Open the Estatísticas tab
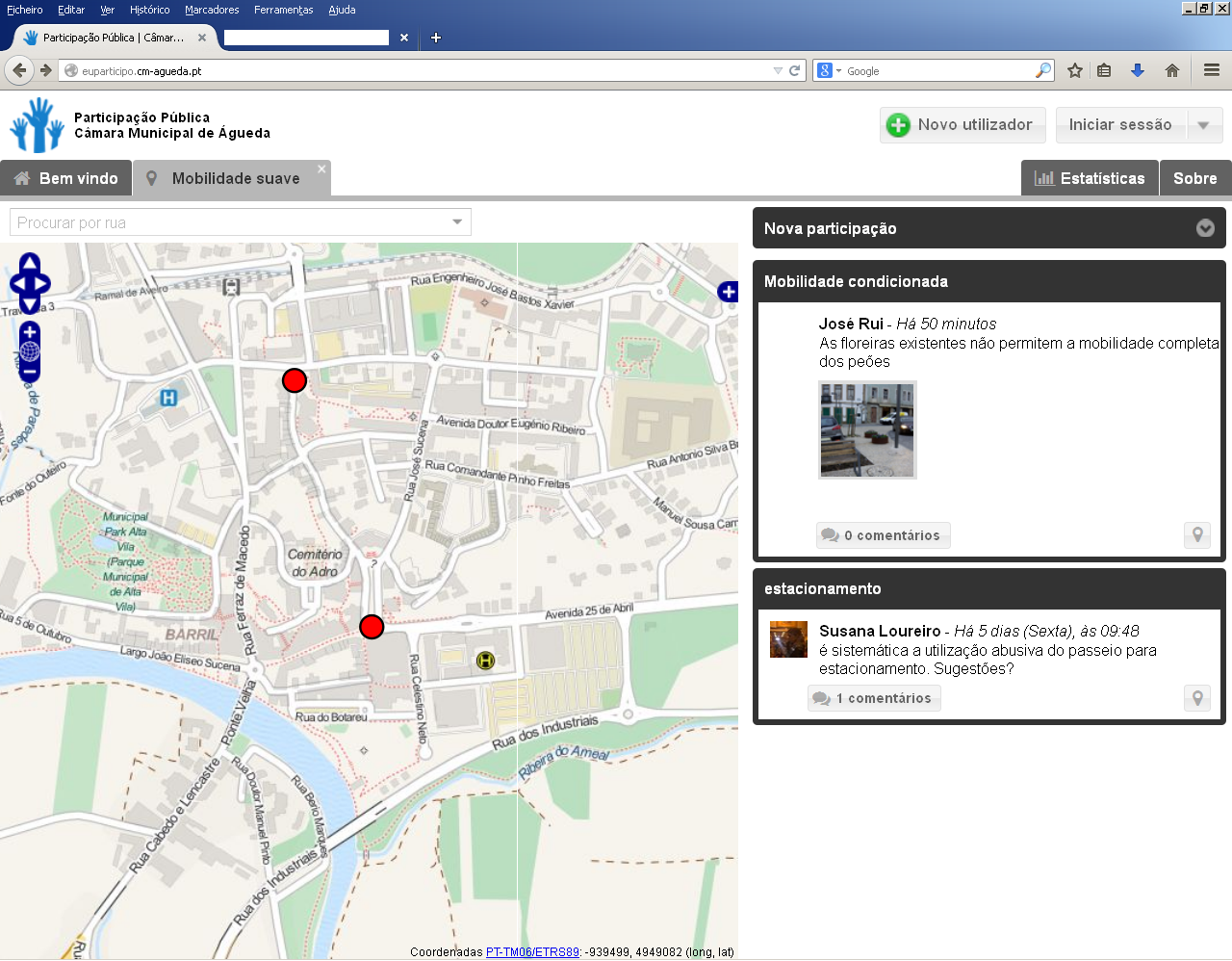The width and height of the screenshot is (1232, 961). click(x=1090, y=178)
